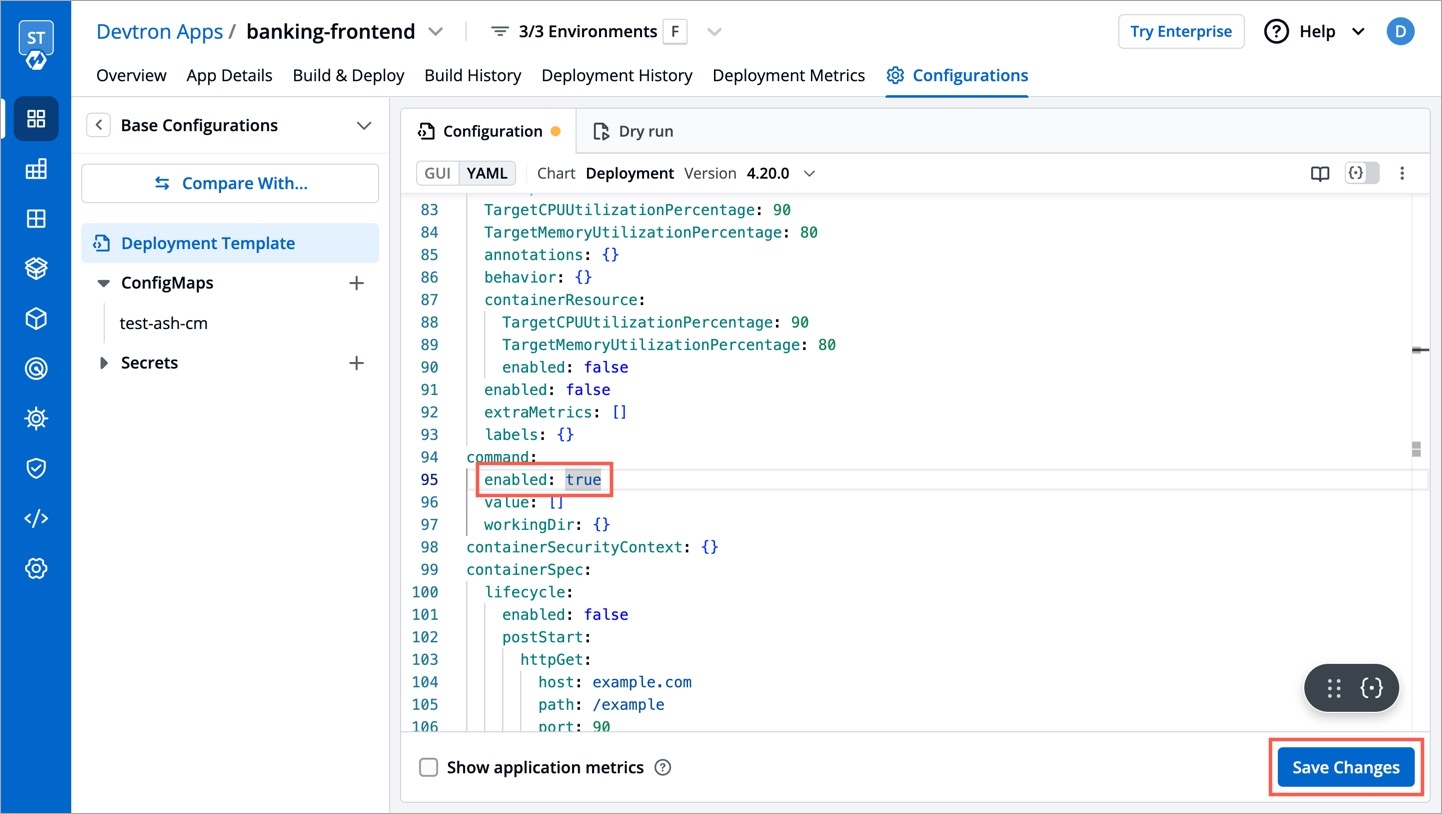Toggle the variables braces switch in toolbar
Screen dimensions: 1442x814
(x=1363, y=174)
